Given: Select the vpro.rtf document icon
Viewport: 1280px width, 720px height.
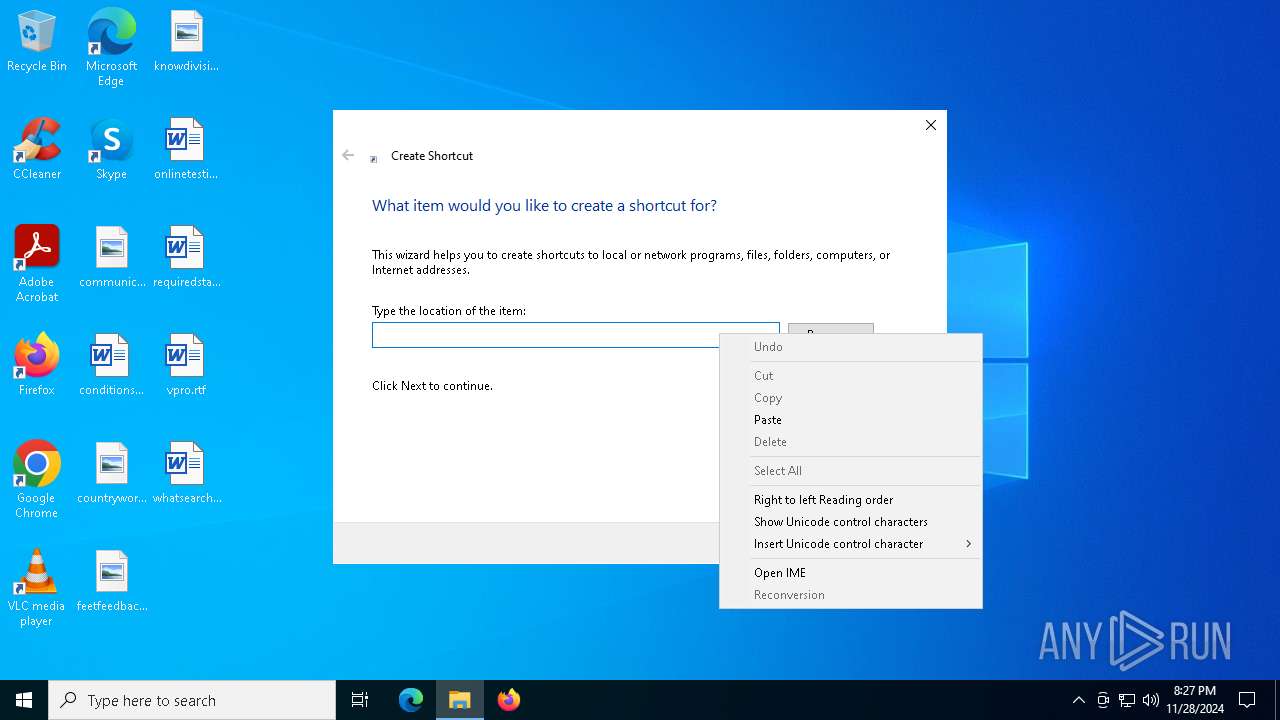Looking at the screenshot, I should (x=186, y=366).
